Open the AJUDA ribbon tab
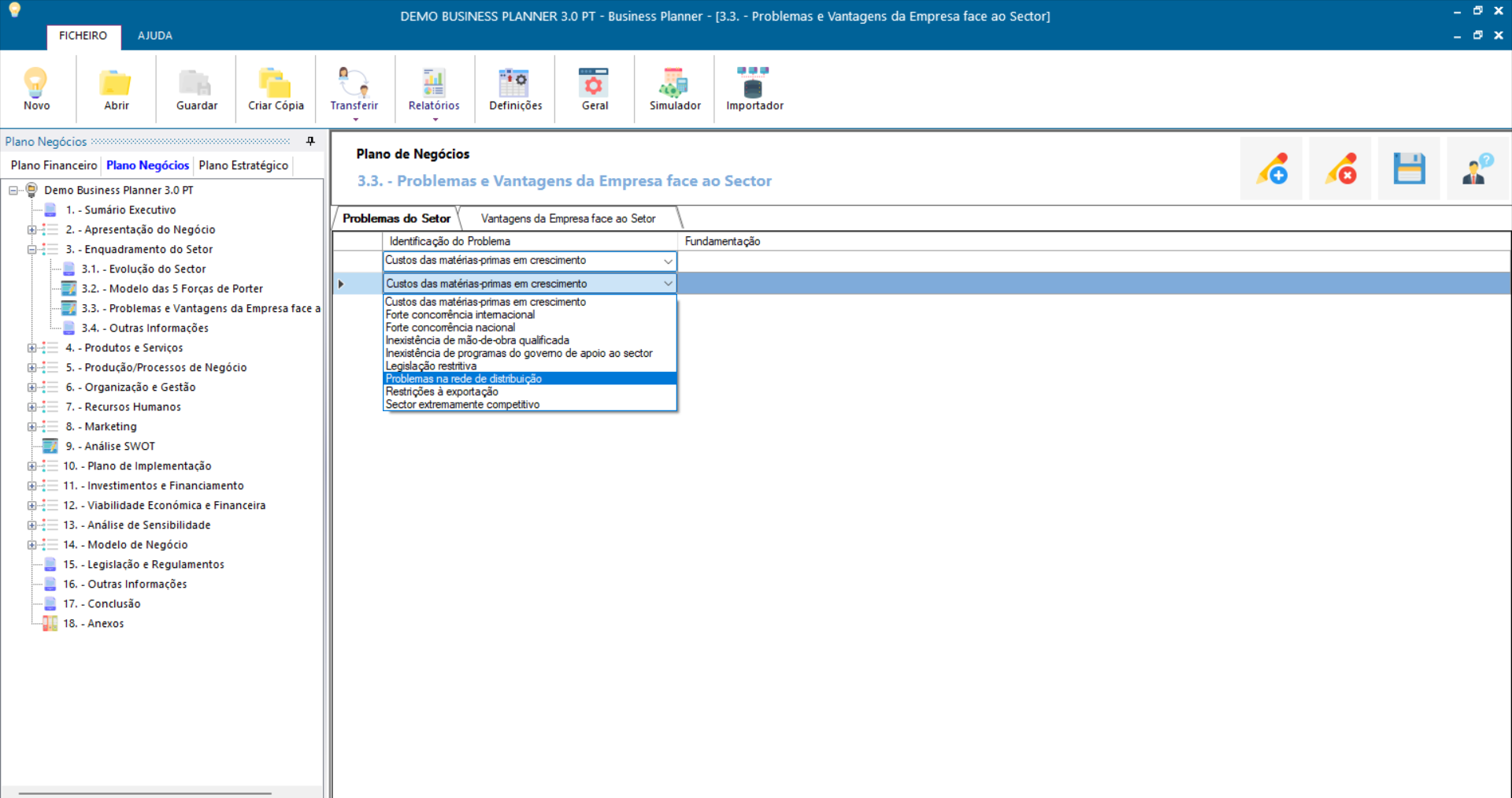 point(154,36)
